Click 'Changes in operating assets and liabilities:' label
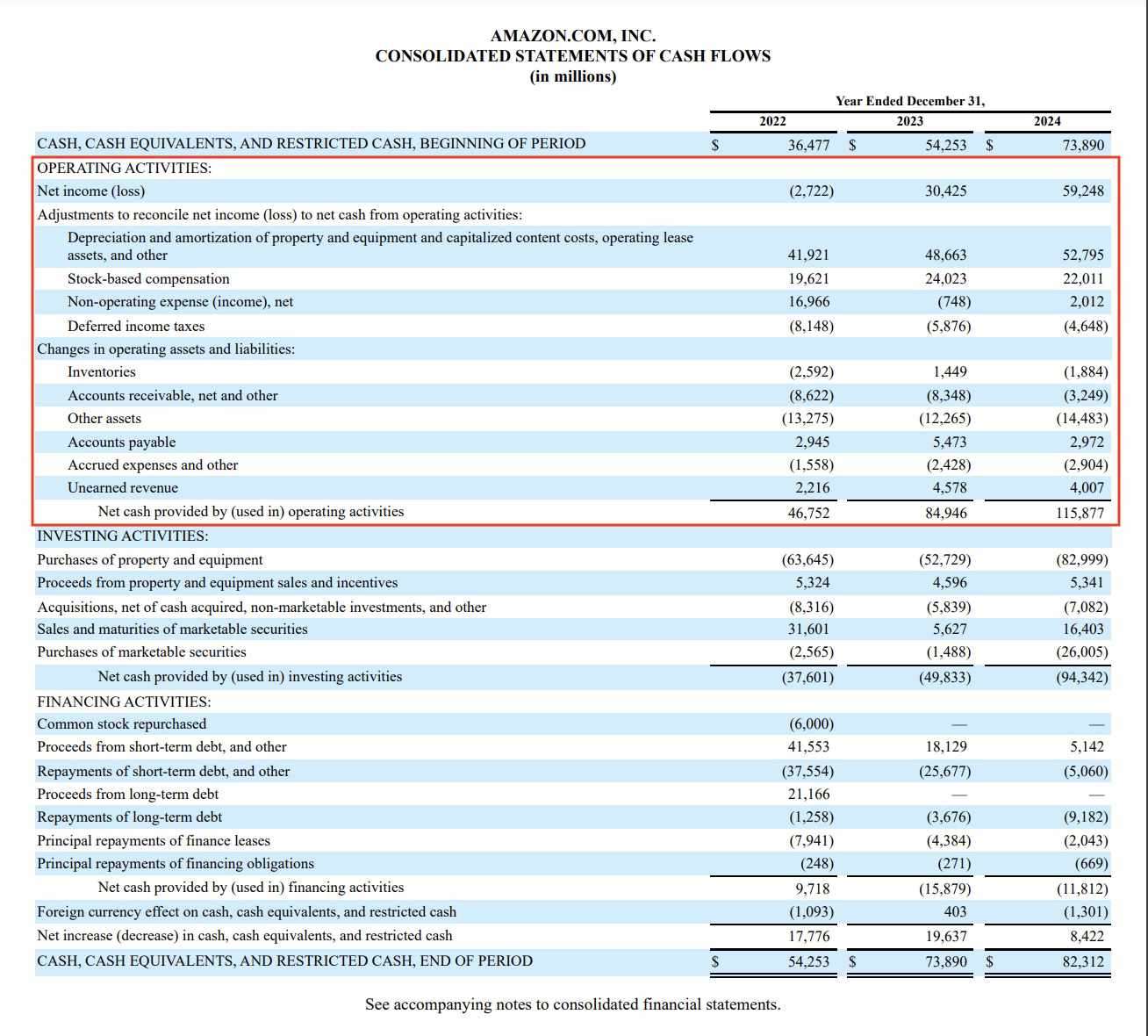This screenshot has height=1036, width=1148. tap(166, 349)
